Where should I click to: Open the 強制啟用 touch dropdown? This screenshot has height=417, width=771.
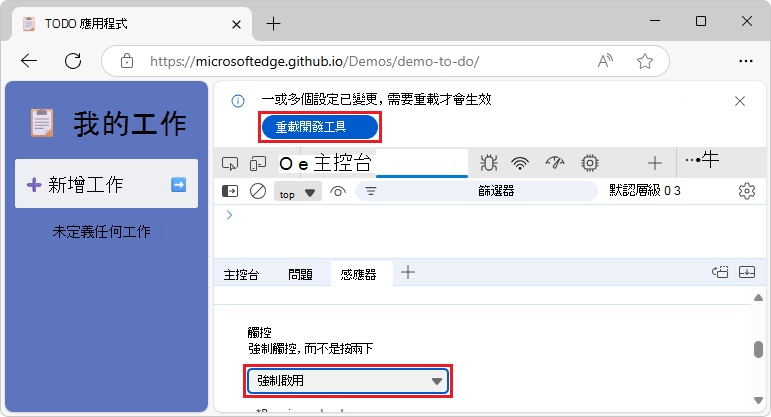pyautogui.click(x=348, y=381)
